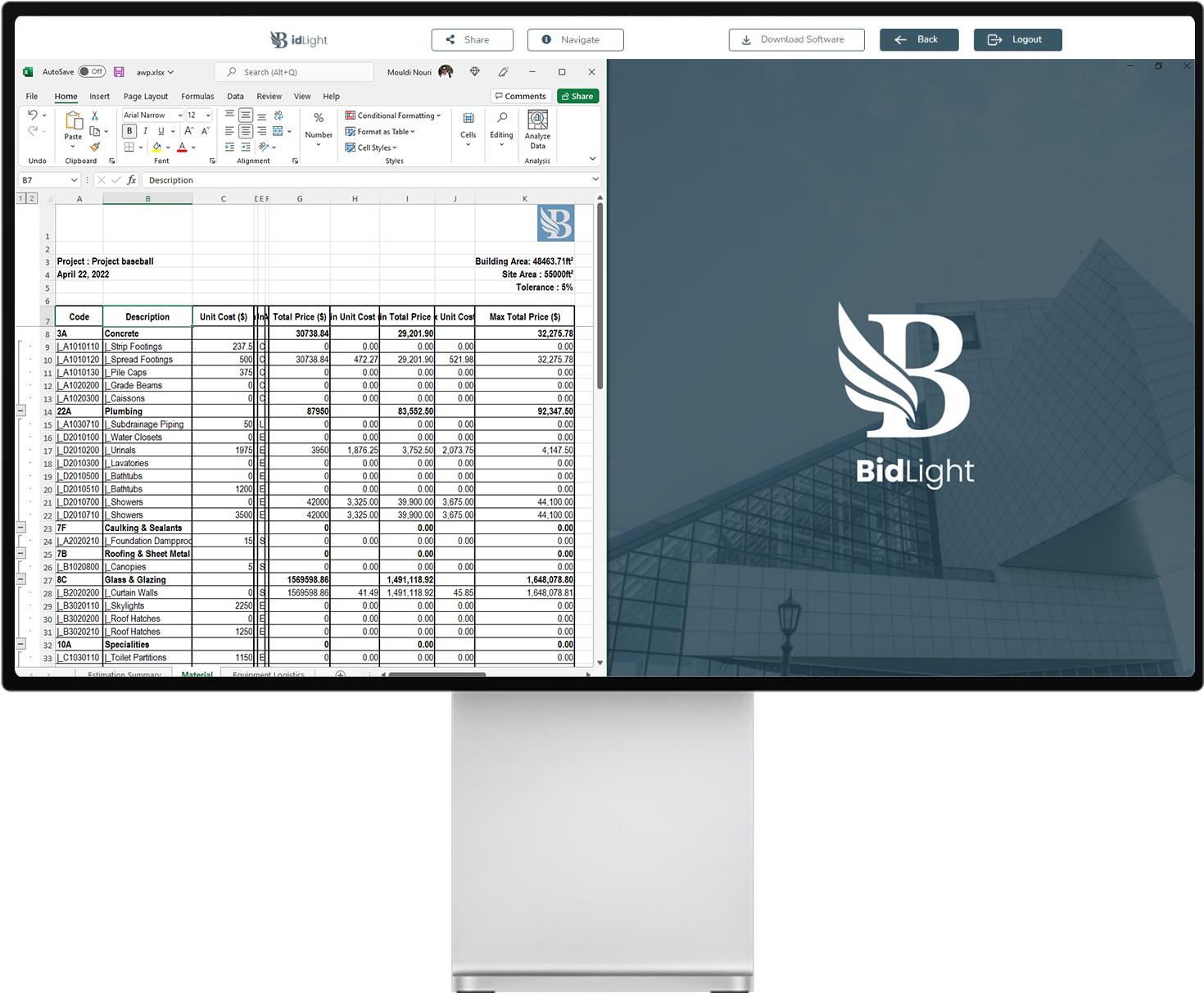Click the Navigate button

576,39
